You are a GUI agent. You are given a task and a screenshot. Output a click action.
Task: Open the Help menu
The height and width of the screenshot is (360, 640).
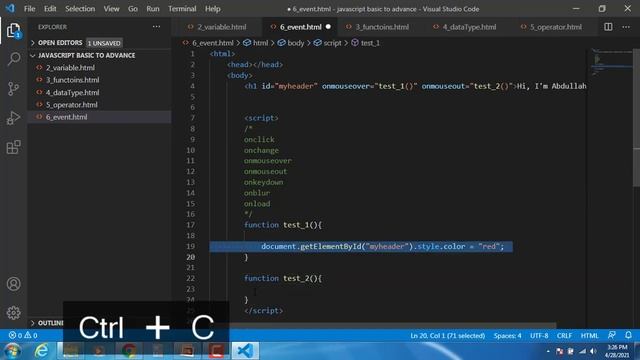click(213, 9)
